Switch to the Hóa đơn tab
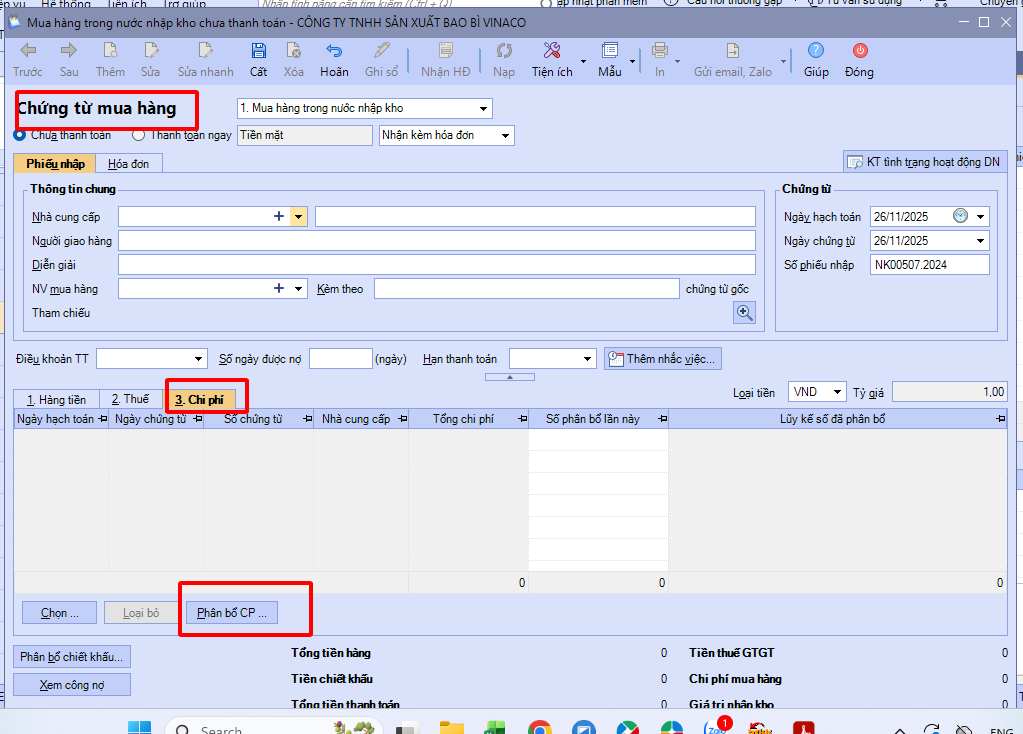Screen dimensions: 1023x734 tap(128, 163)
